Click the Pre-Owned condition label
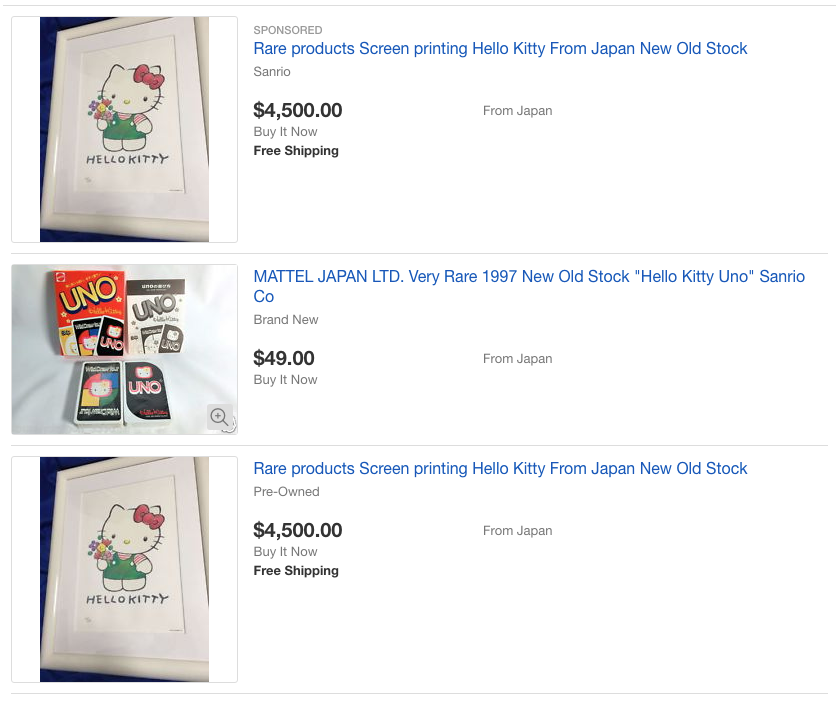 coord(286,492)
